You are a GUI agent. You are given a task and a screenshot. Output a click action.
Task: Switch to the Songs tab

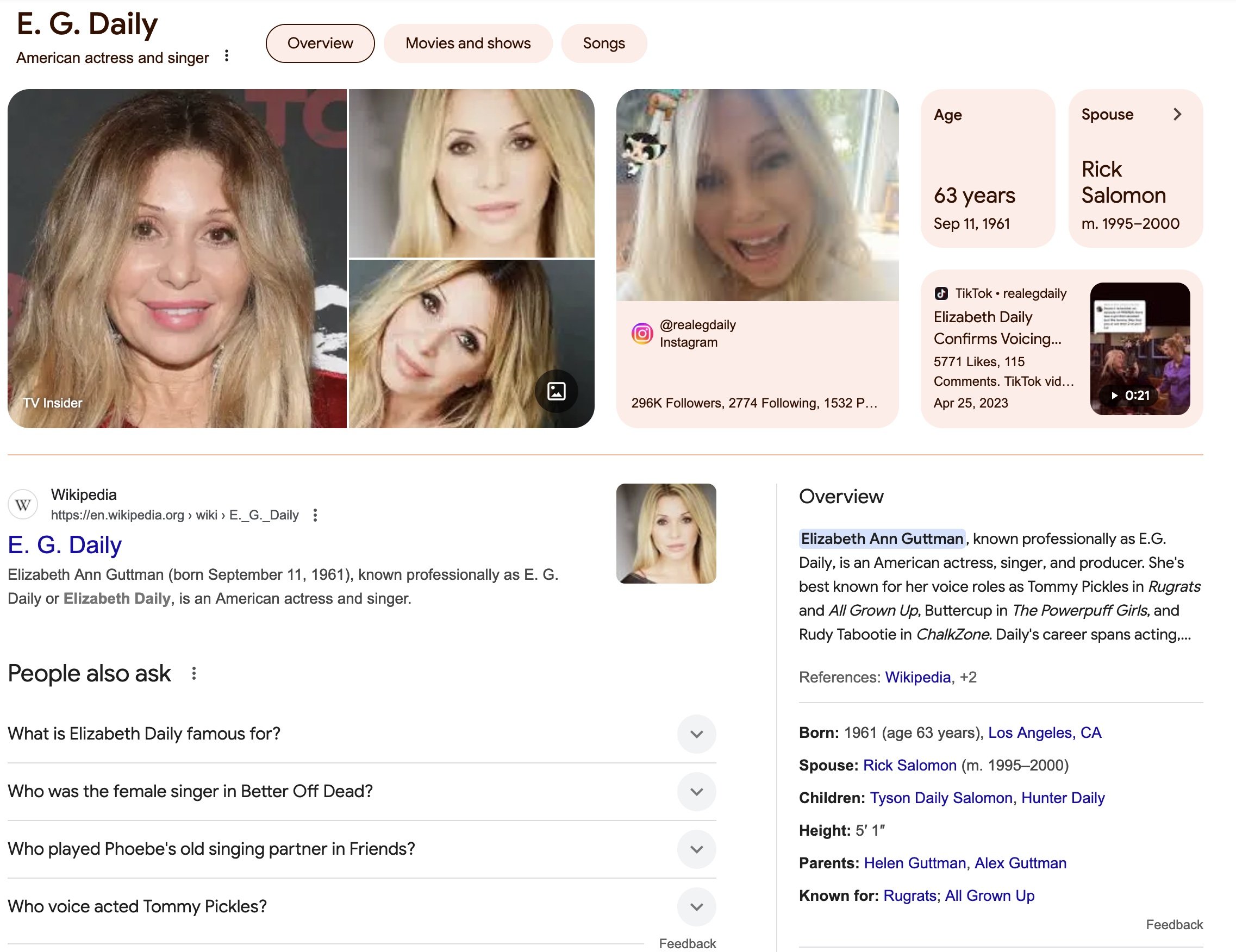pos(603,43)
